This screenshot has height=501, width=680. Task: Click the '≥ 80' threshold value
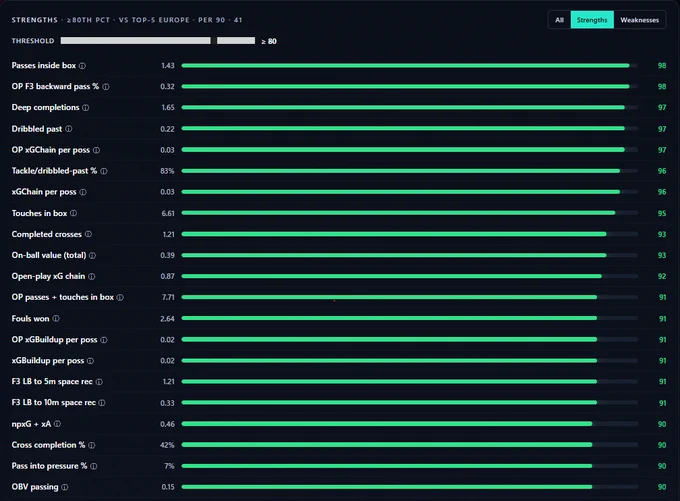pos(269,41)
